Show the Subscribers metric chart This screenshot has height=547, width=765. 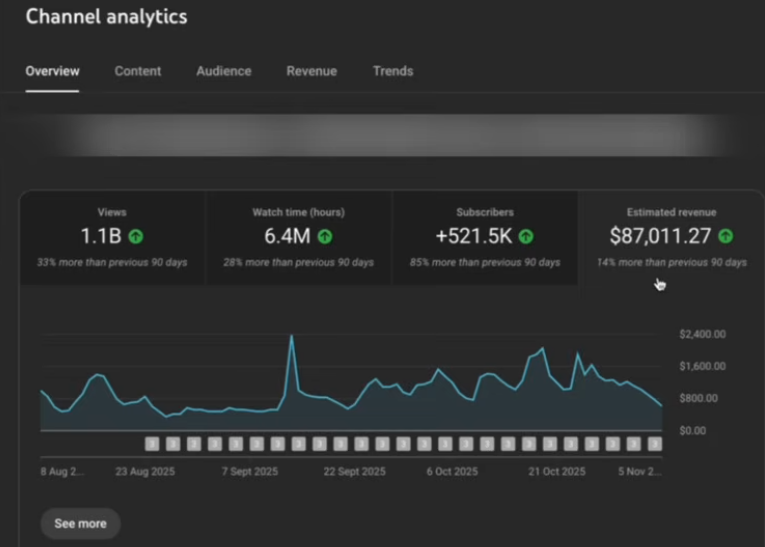485,238
